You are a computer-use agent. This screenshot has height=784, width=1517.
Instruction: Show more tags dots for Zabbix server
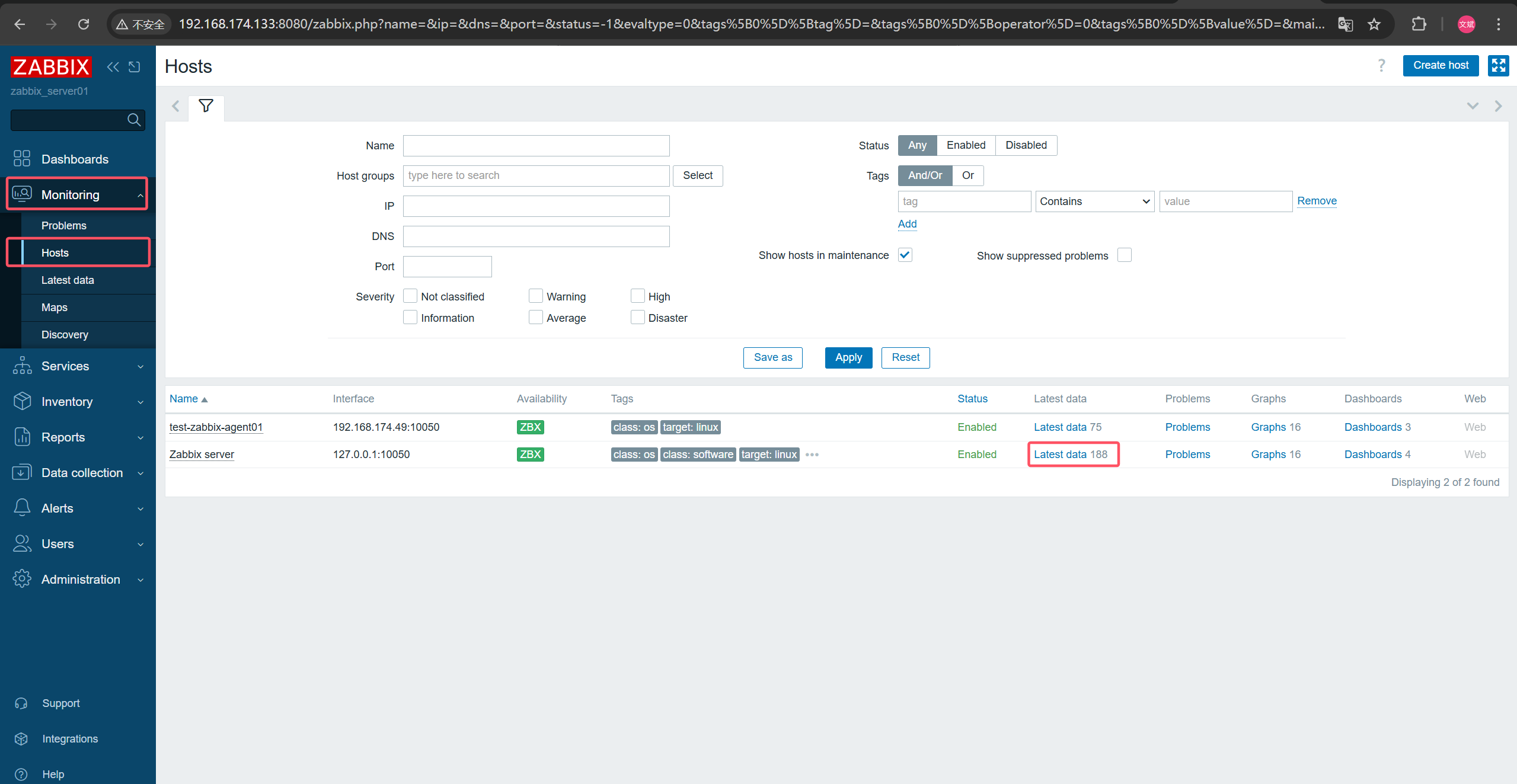[x=812, y=455]
